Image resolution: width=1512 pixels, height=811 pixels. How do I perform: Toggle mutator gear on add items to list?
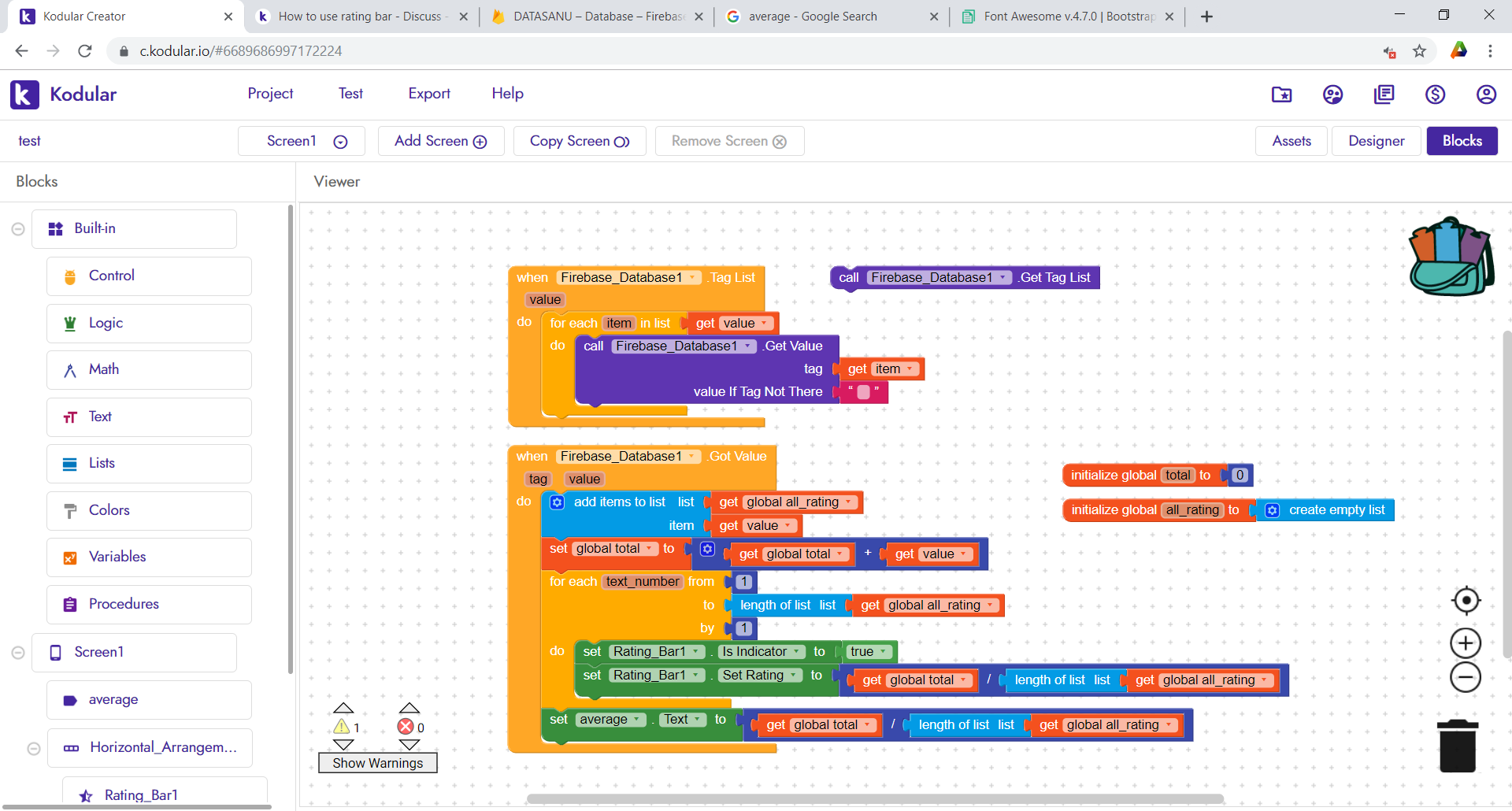(x=557, y=502)
